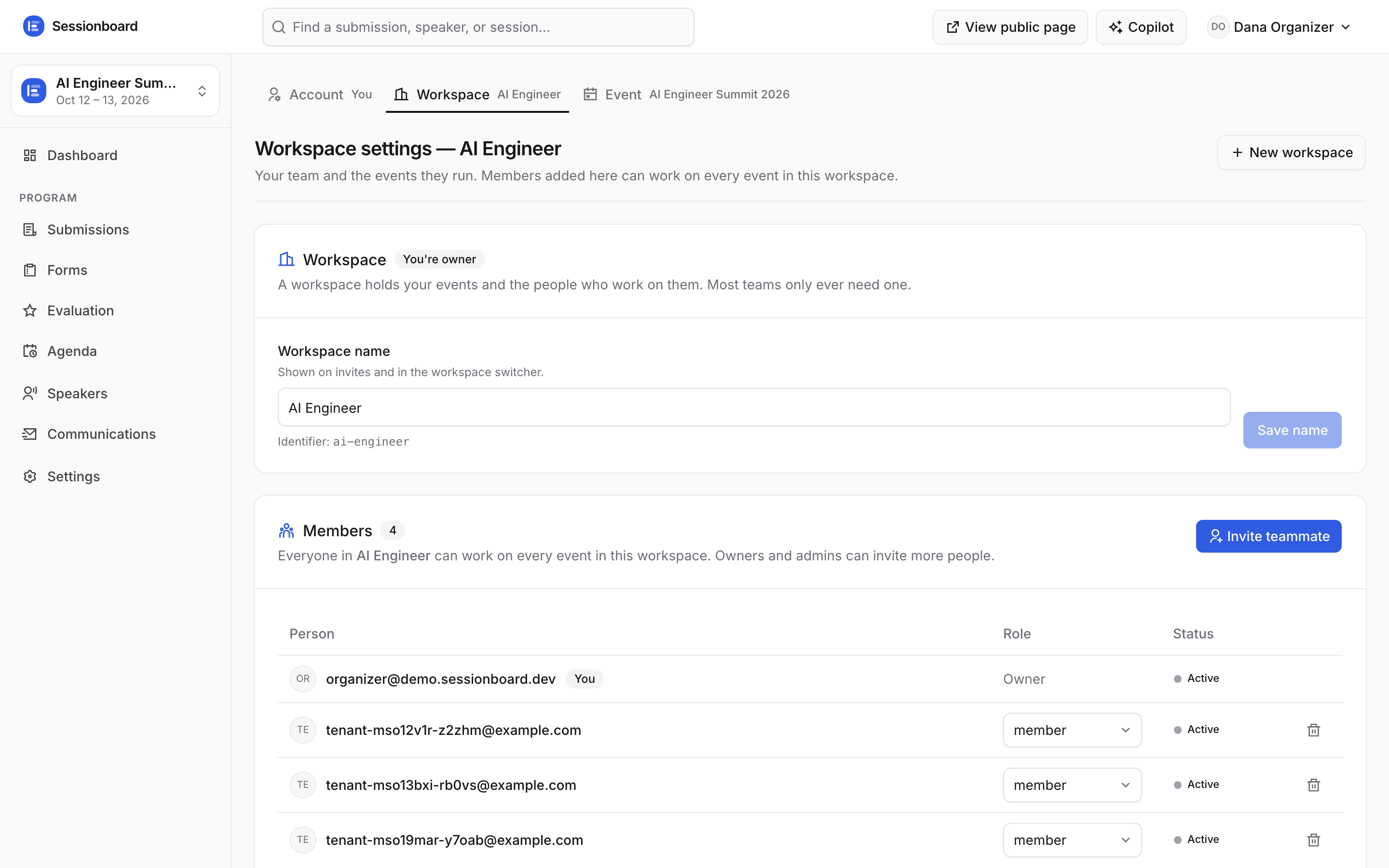The image size is (1389, 868).
Task: Click the Status column header
Action: pos(1193,634)
